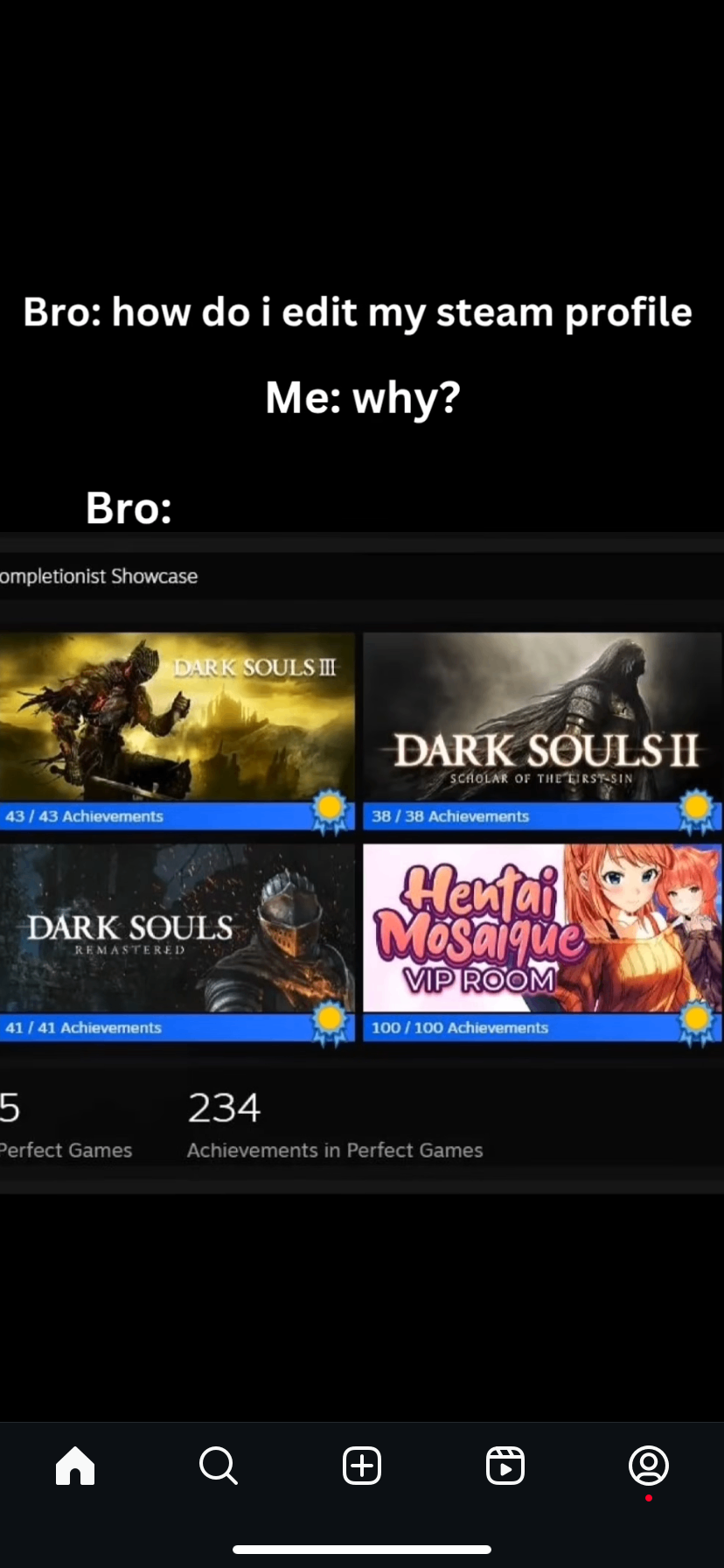Image resolution: width=724 pixels, height=1568 pixels.
Task: Open the Search magnifier icon
Action: pyautogui.click(x=218, y=1465)
